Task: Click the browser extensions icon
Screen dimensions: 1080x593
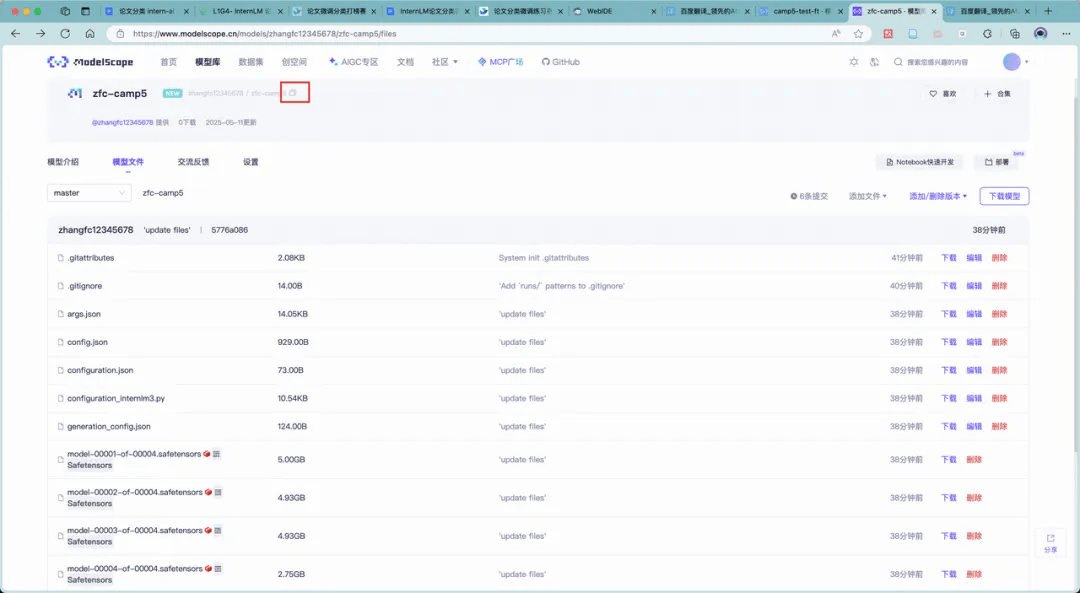Action: coord(988,34)
